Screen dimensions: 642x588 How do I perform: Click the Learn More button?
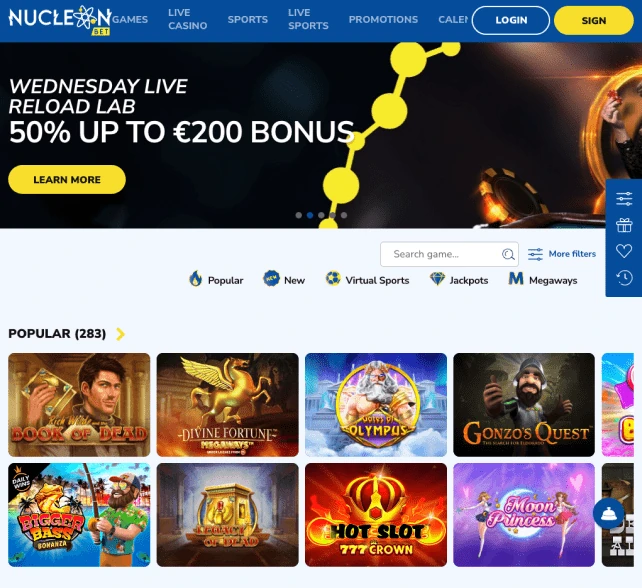tap(67, 180)
